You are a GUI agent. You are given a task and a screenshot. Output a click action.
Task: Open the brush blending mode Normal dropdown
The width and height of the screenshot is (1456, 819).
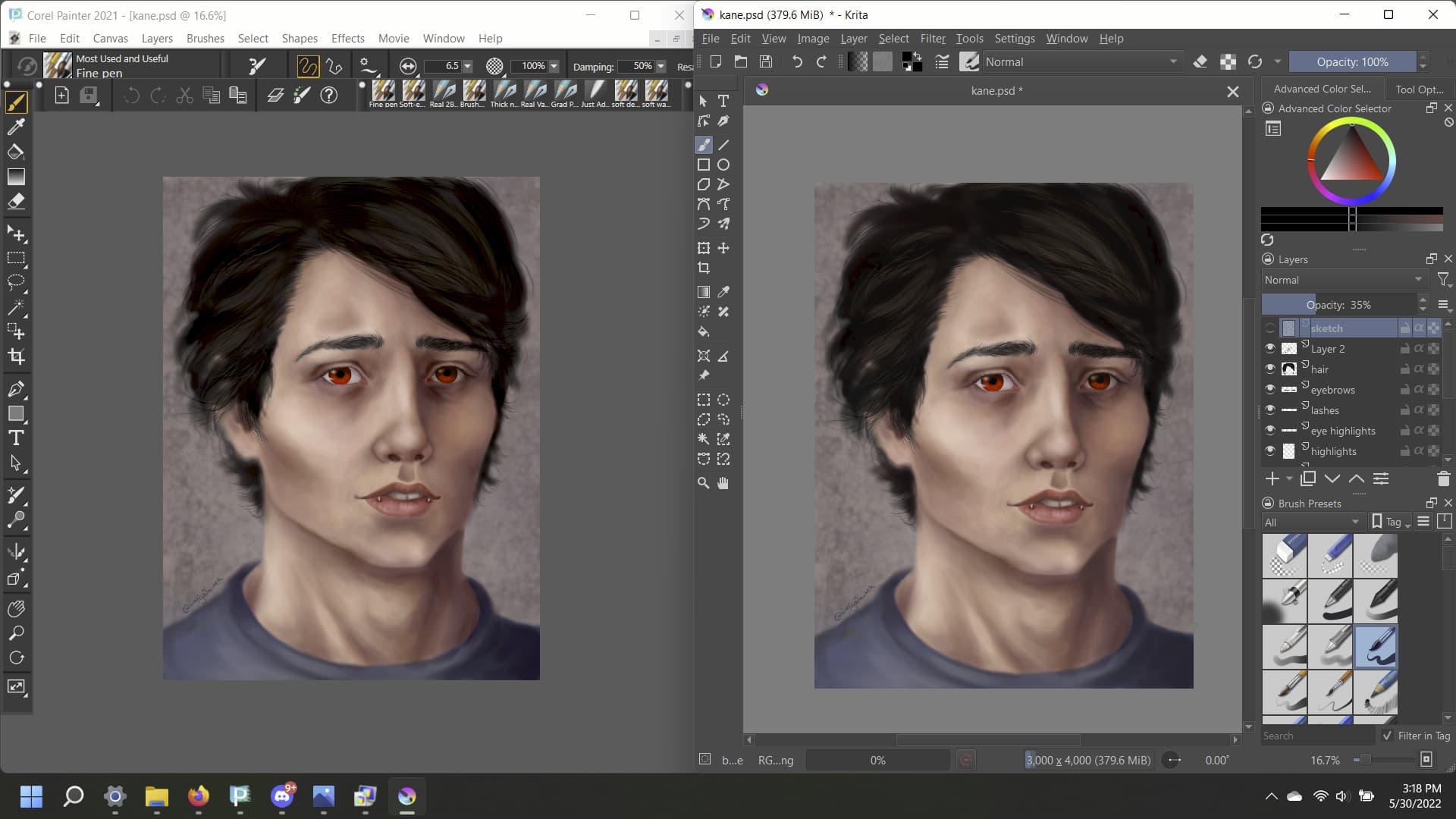pos(1081,62)
